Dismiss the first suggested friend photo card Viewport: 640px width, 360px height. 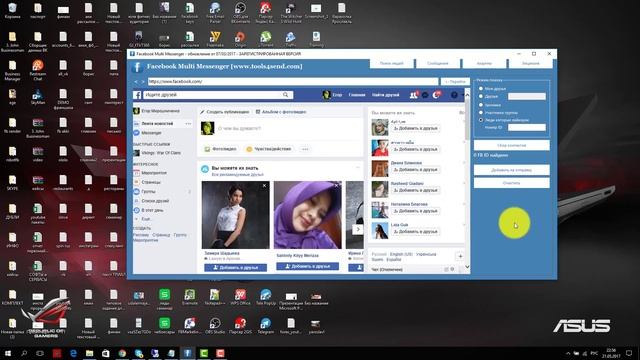264,186
